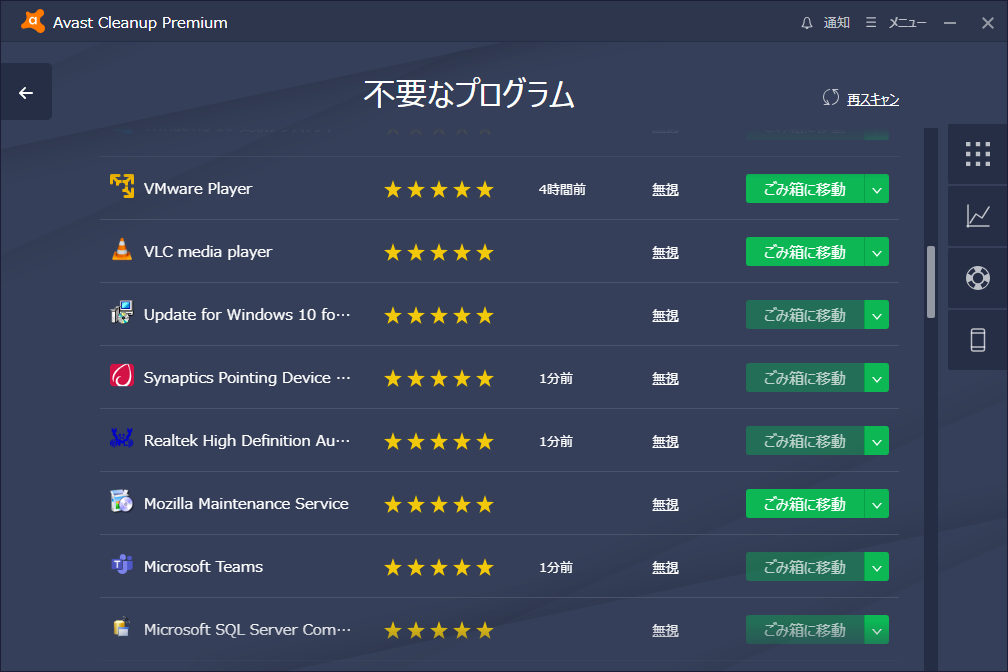The width and height of the screenshot is (1008, 672).
Task: Click the Realtek High Definition Audio icon
Action: [x=120, y=440]
